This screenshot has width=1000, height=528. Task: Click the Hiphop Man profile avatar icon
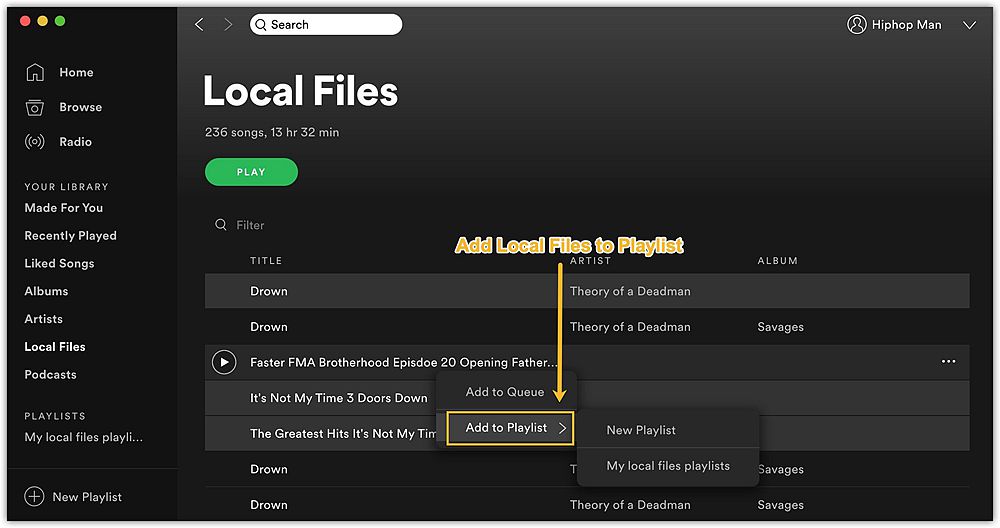pyautogui.click(x=857, y=24)
